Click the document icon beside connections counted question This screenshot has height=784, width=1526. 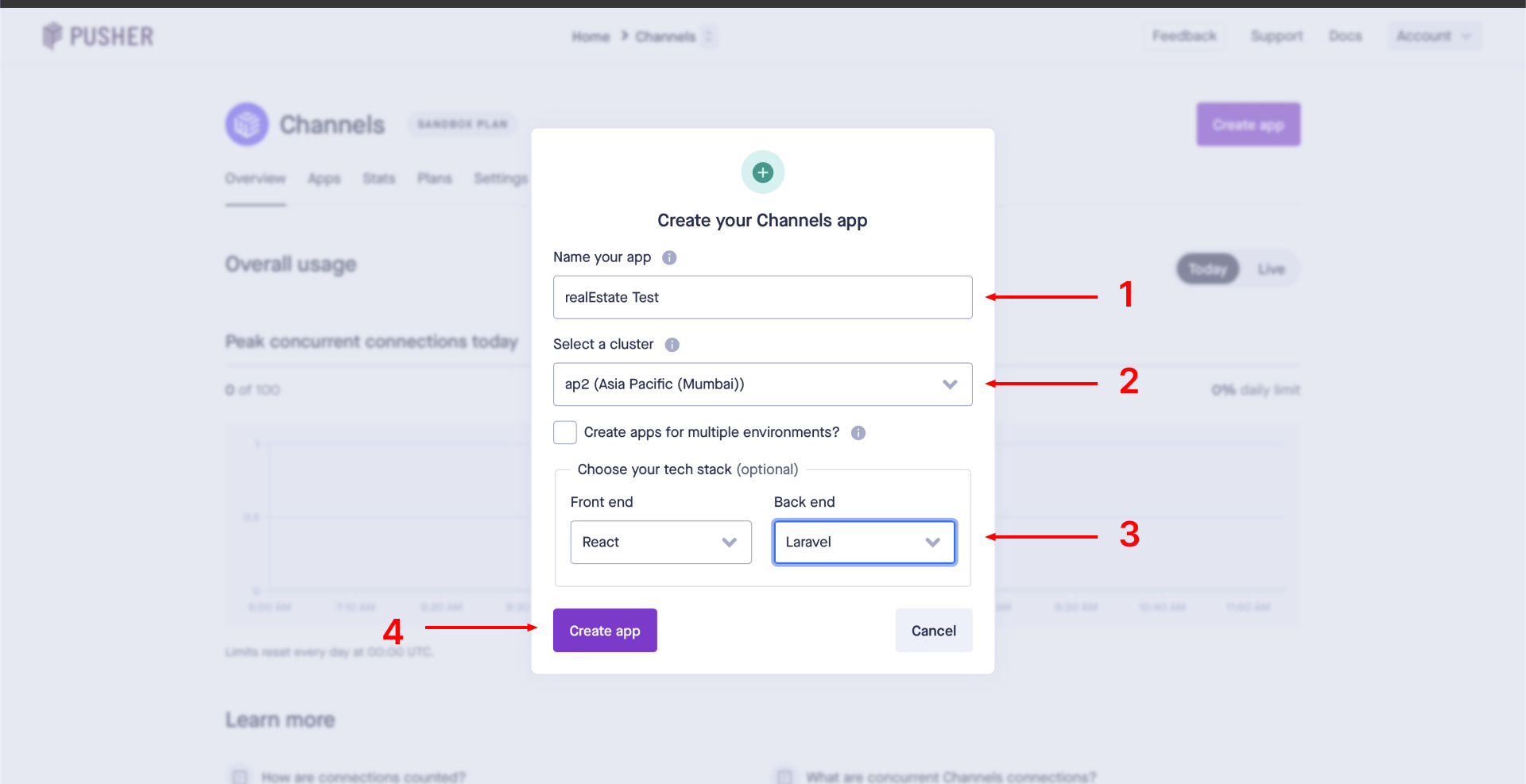(239, 776)
